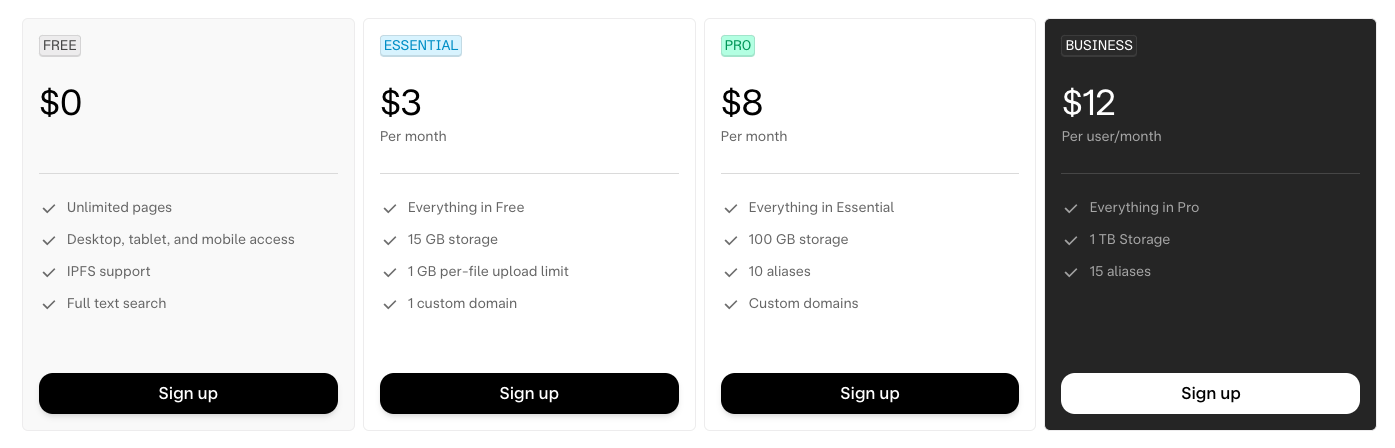Click checkmark beside Full text search
The height and width of the screenshot is (448, 1395).
(48, 304)
